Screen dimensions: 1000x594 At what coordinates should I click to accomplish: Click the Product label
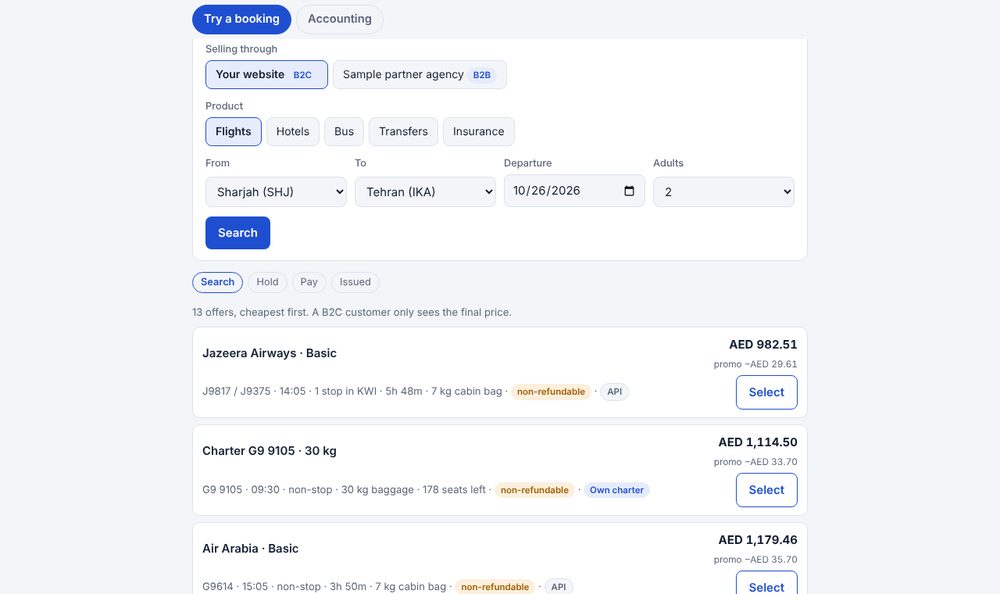click(224, 106)
